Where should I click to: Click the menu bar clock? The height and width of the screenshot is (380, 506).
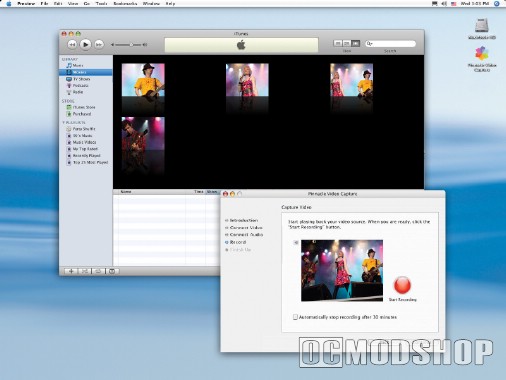(475, 4)
